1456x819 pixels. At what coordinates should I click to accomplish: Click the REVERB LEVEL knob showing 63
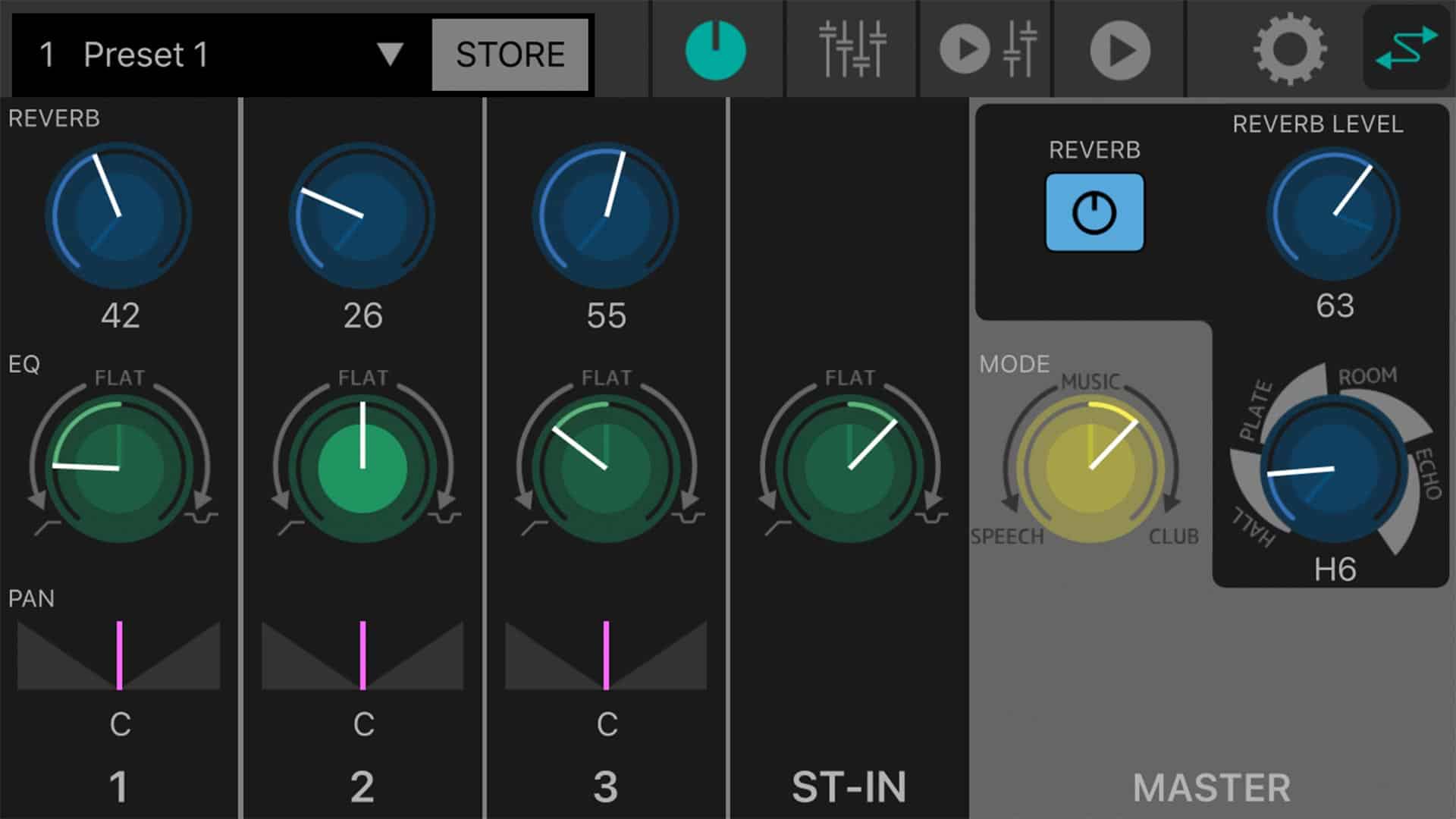[1334, 215]
